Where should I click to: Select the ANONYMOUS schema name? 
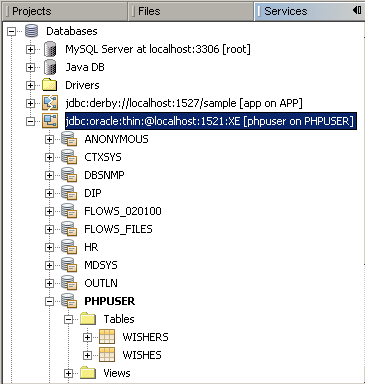point(116,139)
